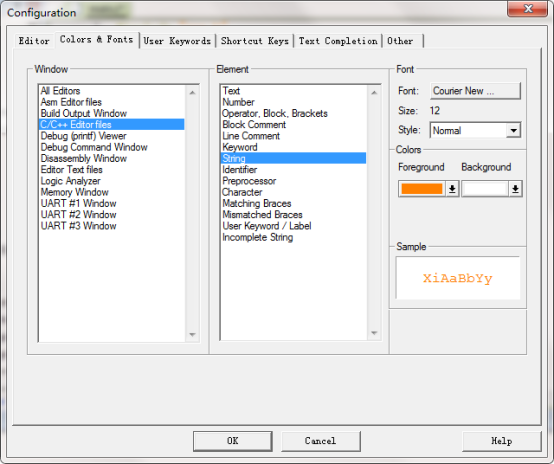Image resolution: width=554 pixels, height=464 pixels.
Task: Pick Logic Analyzer in Window list
Action: coord(111,181)
